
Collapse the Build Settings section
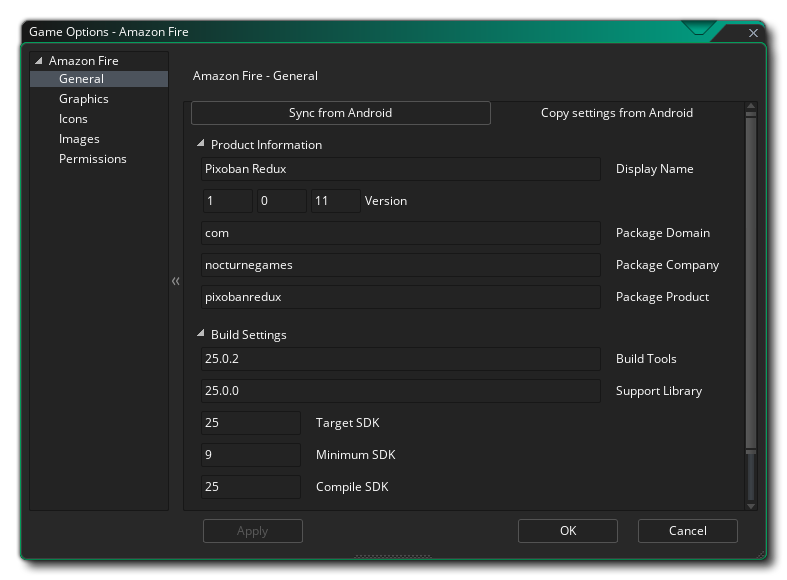pos(200,333)
